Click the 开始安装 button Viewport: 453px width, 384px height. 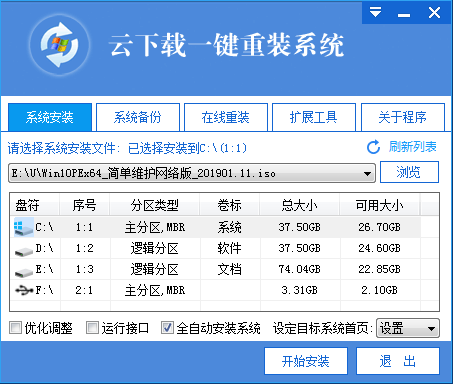pyautogui.click(x=306, y=361)
